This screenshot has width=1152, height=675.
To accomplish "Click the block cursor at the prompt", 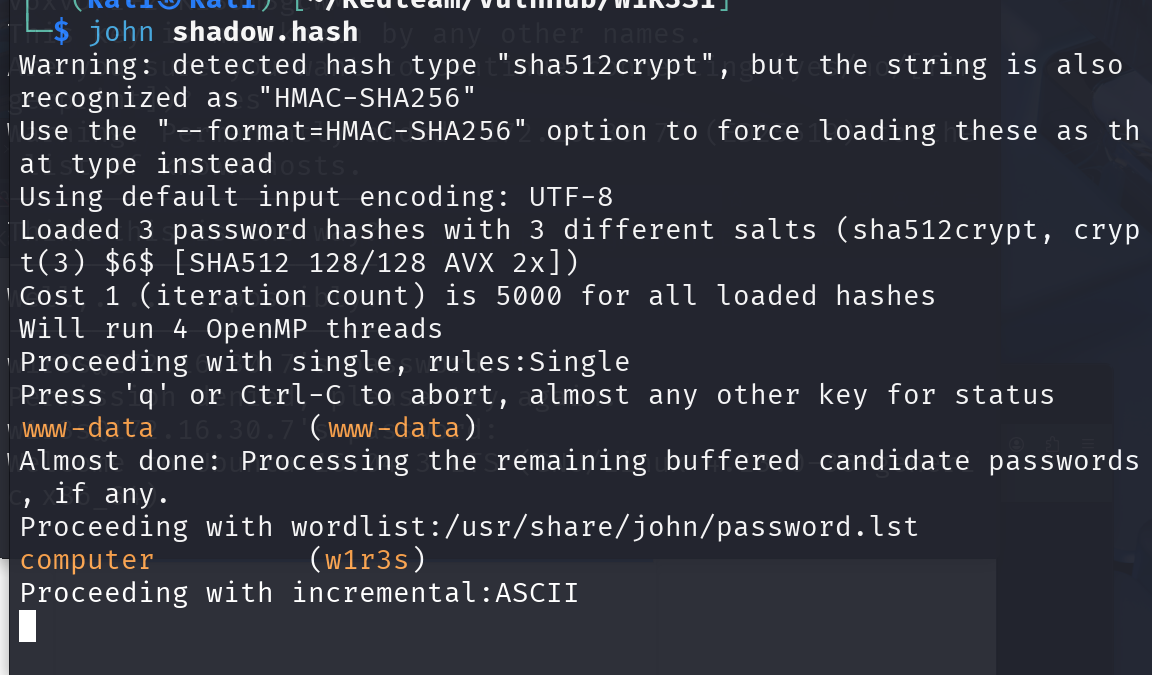I will [27, 627].
